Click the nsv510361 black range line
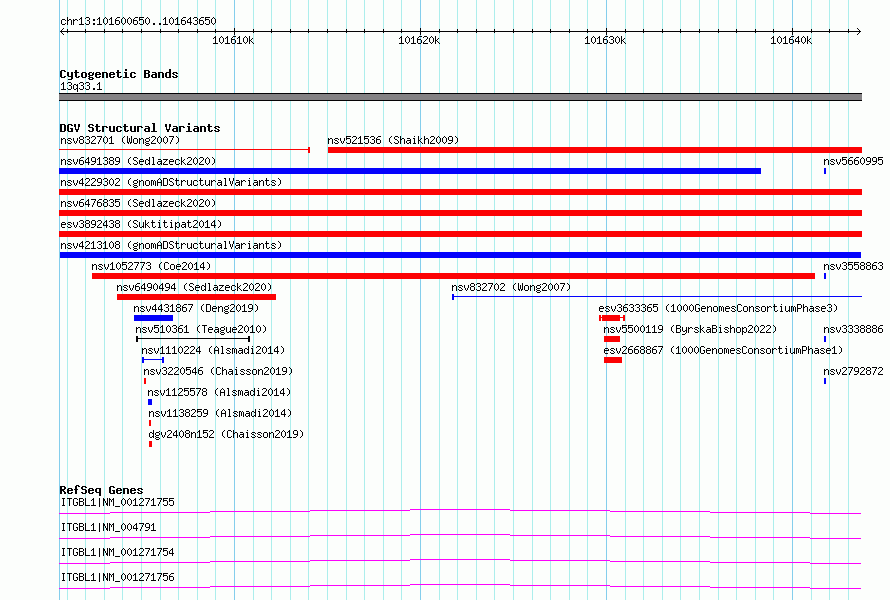The width and height of the screenshot is (890, 600). [193, 339]
